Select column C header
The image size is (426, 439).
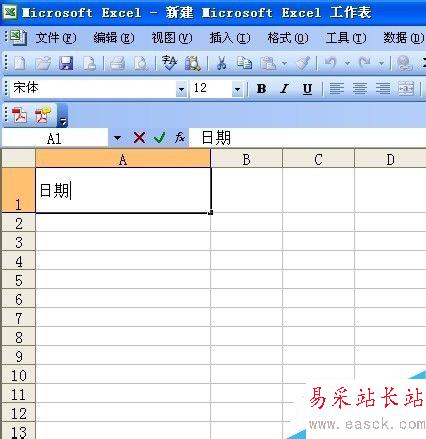coord(319,159)
